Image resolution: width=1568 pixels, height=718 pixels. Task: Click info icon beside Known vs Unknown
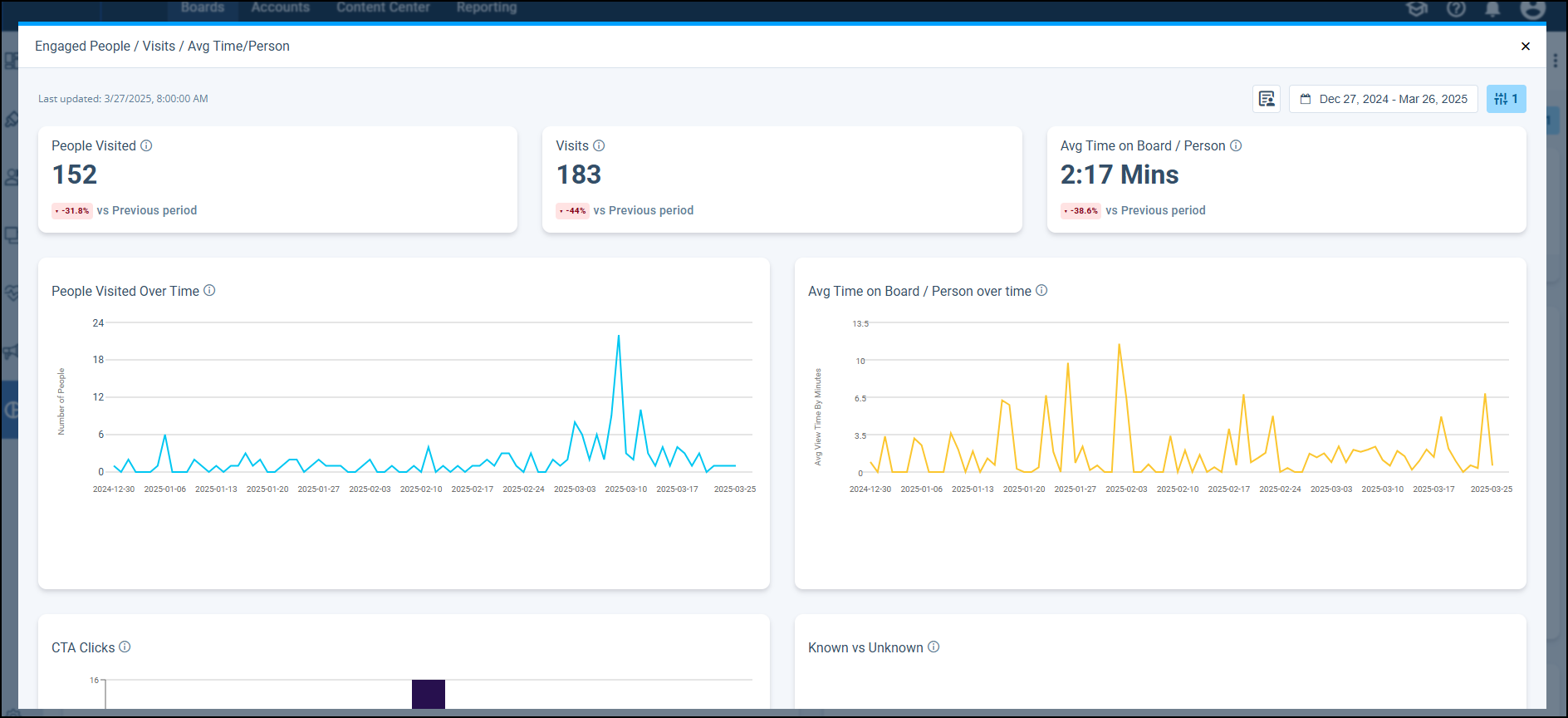[x=933, y=647]
